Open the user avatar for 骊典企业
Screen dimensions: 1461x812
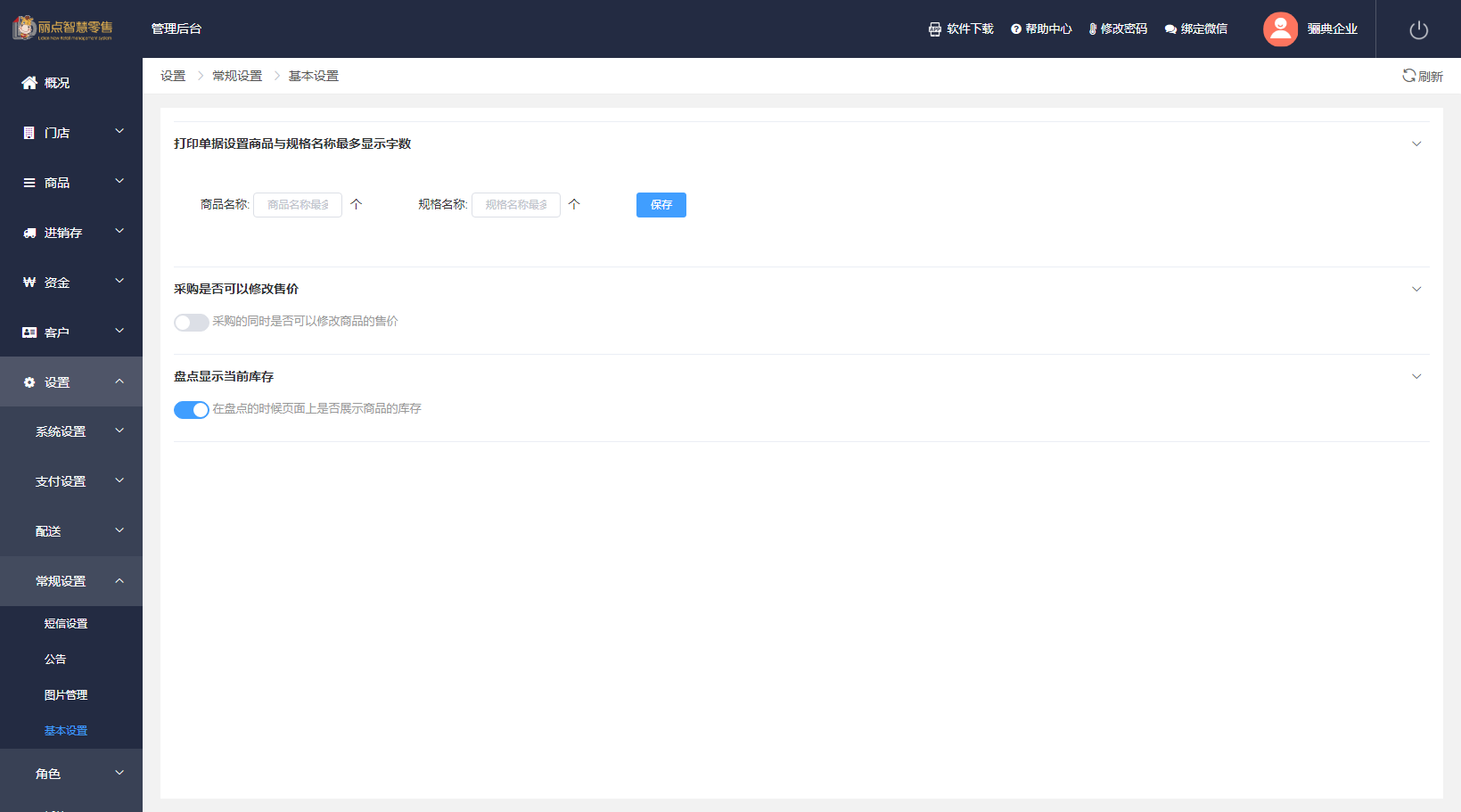pyautogui.click(x=1280, y=29)
